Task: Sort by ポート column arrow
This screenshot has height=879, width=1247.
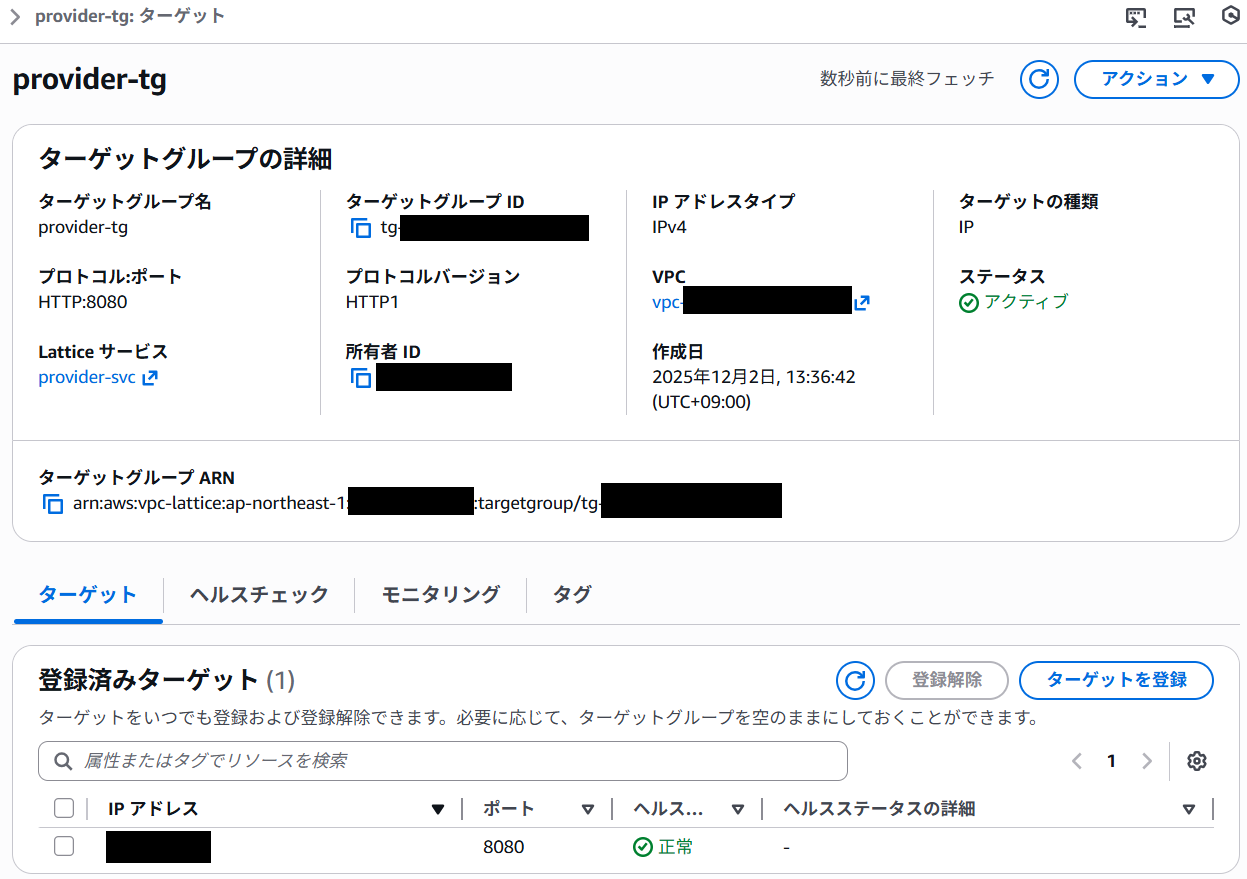Action: pos(588,809)
